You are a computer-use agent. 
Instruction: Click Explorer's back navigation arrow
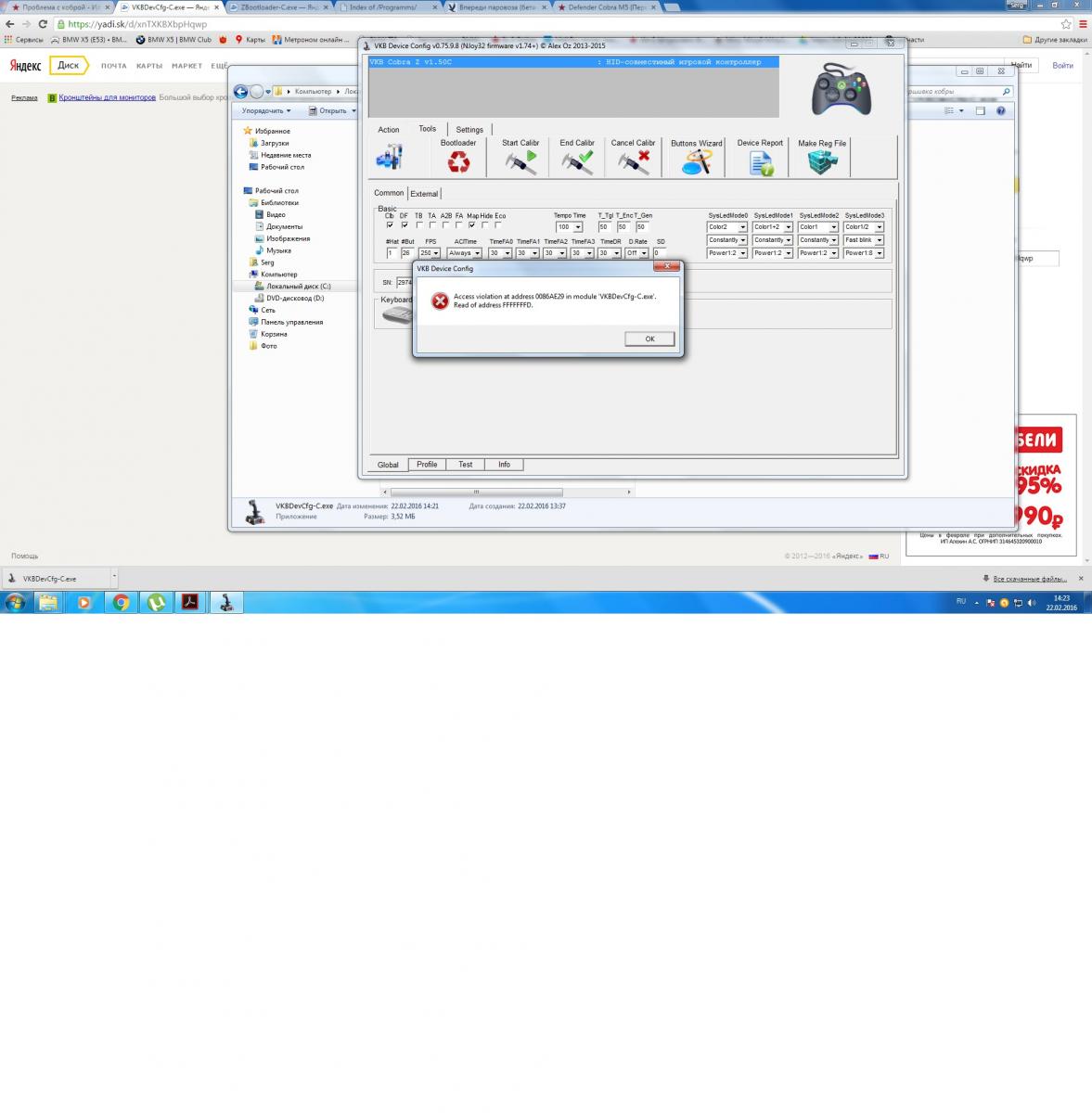(241, 91)
